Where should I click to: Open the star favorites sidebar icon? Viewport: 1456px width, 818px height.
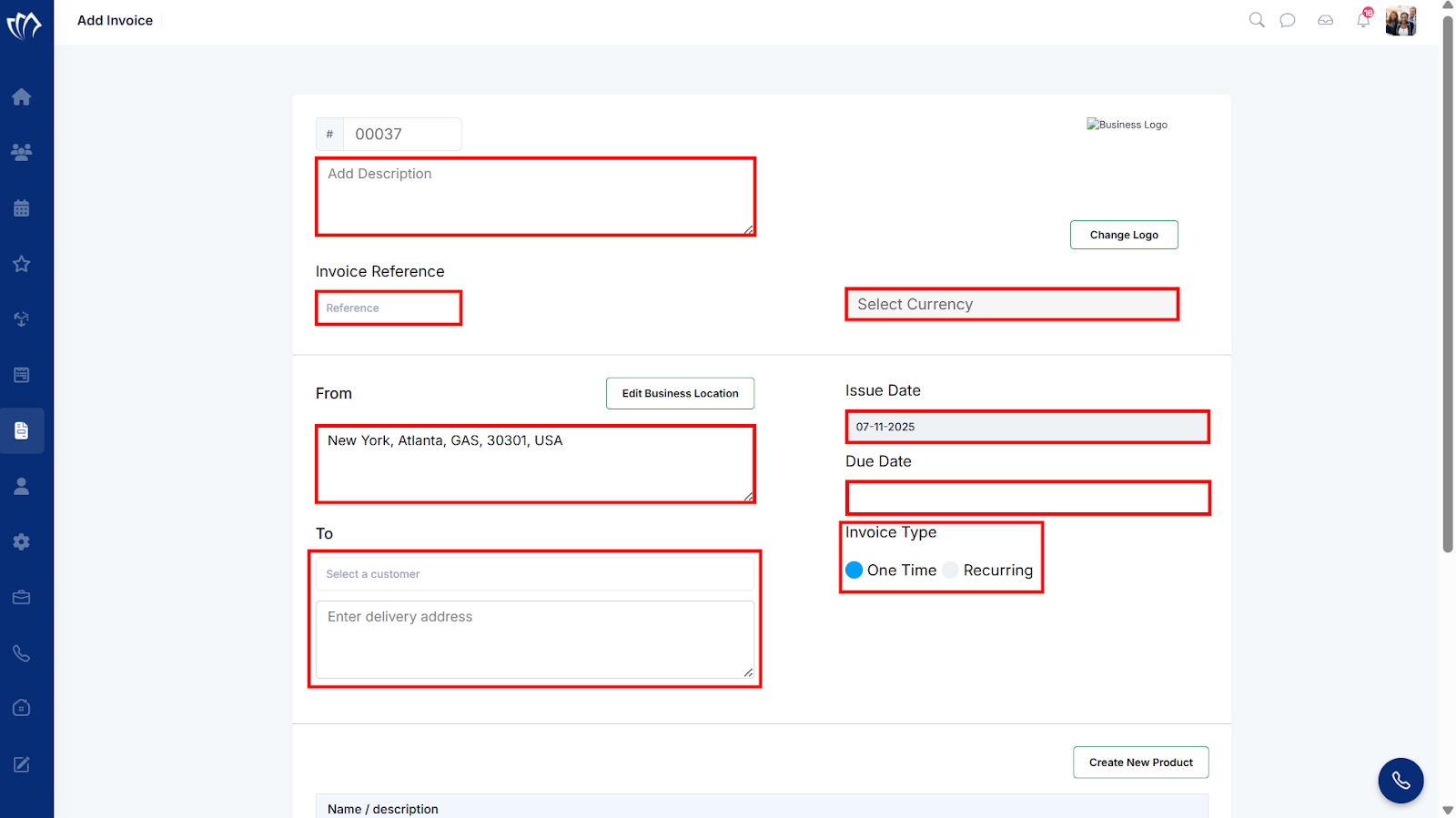click(22, 264)
